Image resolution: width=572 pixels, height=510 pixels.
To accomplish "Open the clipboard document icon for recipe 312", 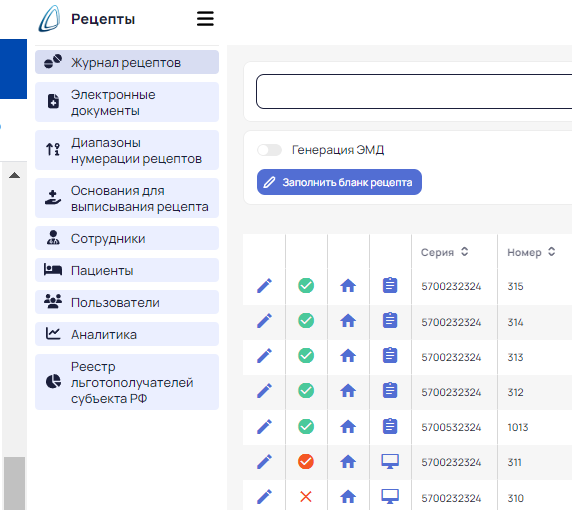I will click(390, 390).
